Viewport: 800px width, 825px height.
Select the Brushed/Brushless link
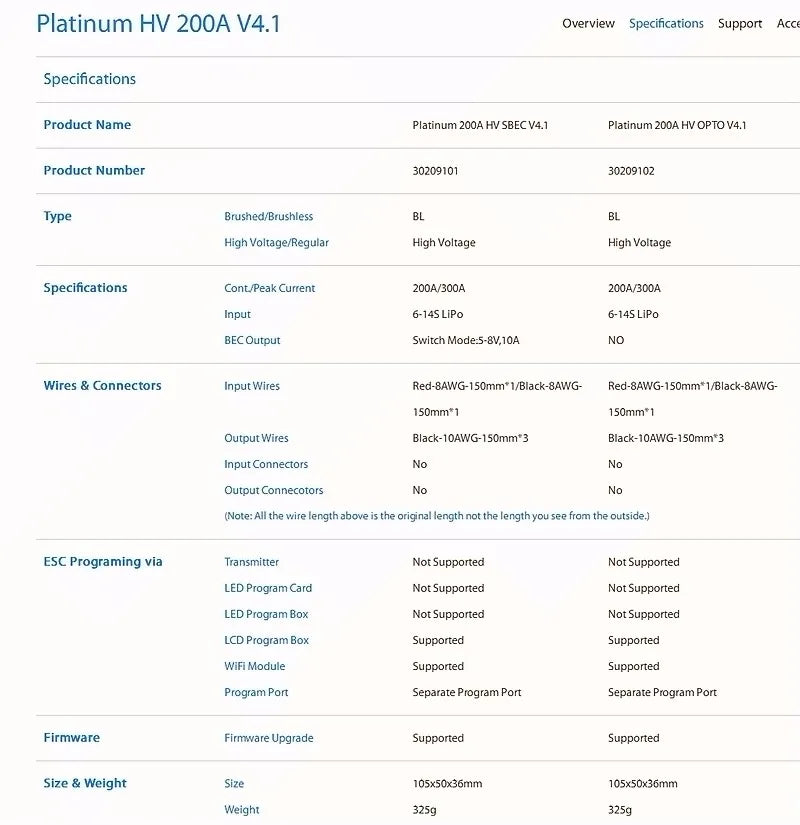point(267,216)
